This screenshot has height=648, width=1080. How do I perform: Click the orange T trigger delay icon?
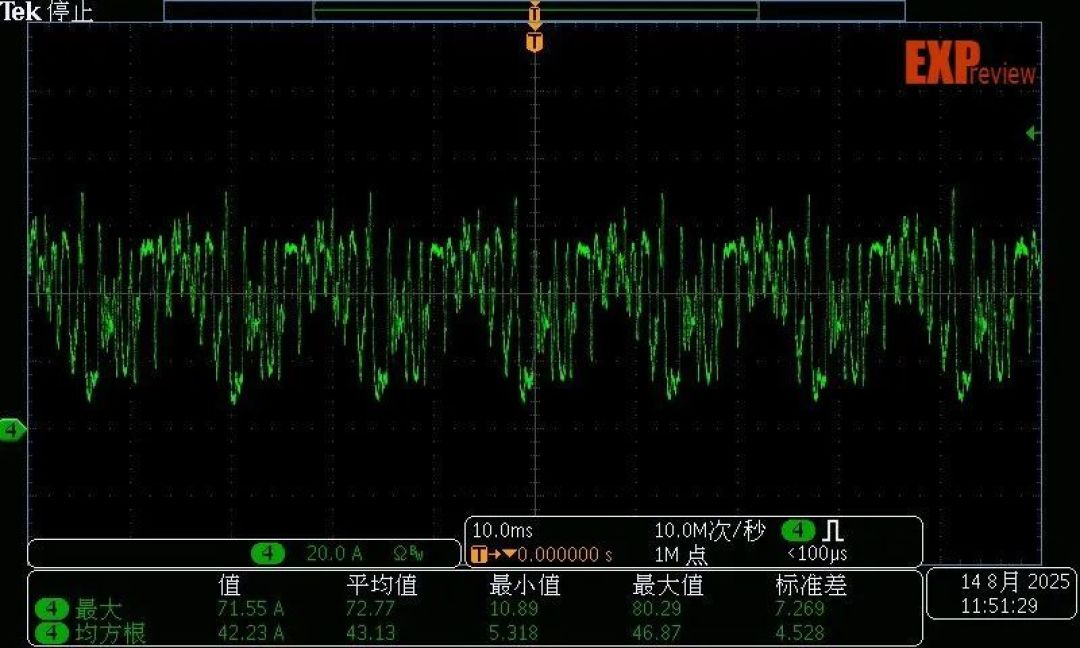(x=479, y=554)
